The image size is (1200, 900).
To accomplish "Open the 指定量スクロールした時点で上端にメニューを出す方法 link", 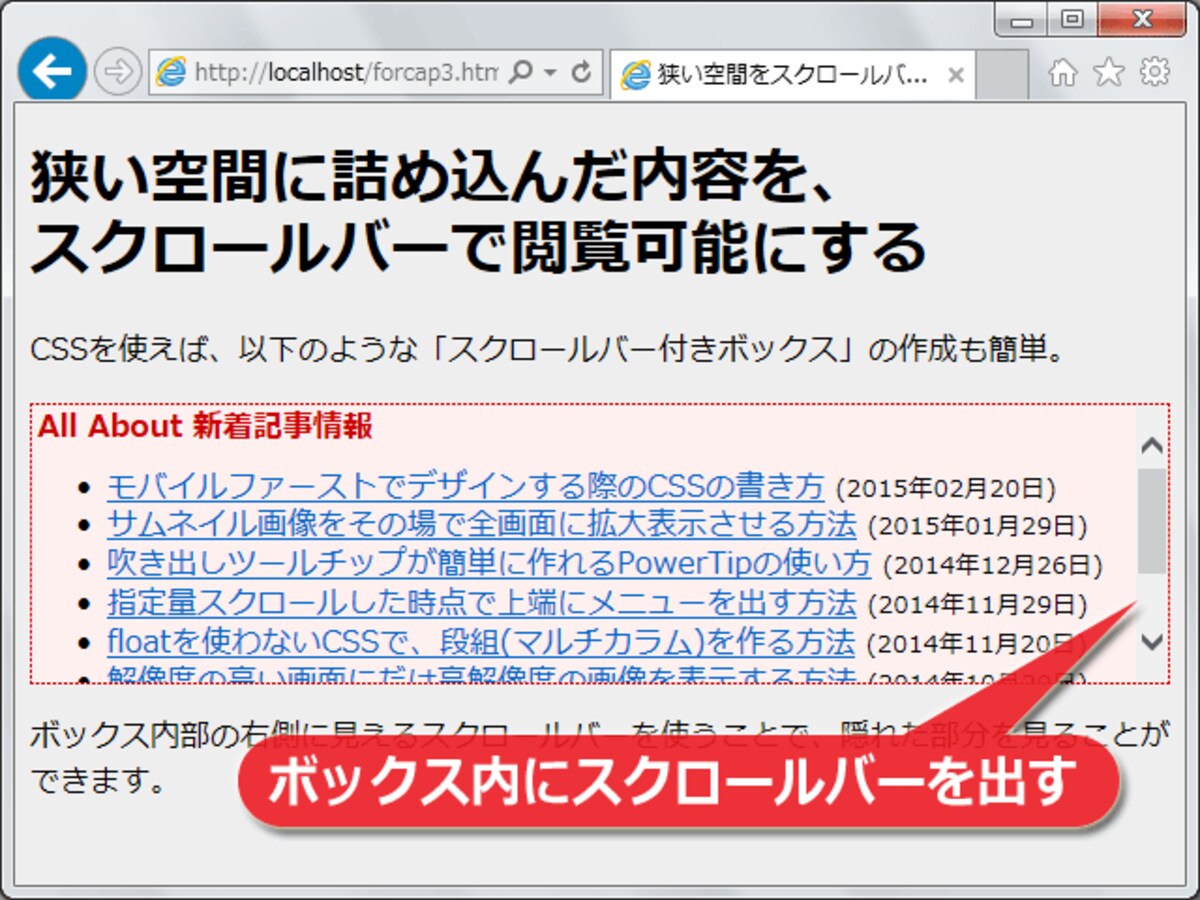I will pyautogui.click(x=481, y=602).
